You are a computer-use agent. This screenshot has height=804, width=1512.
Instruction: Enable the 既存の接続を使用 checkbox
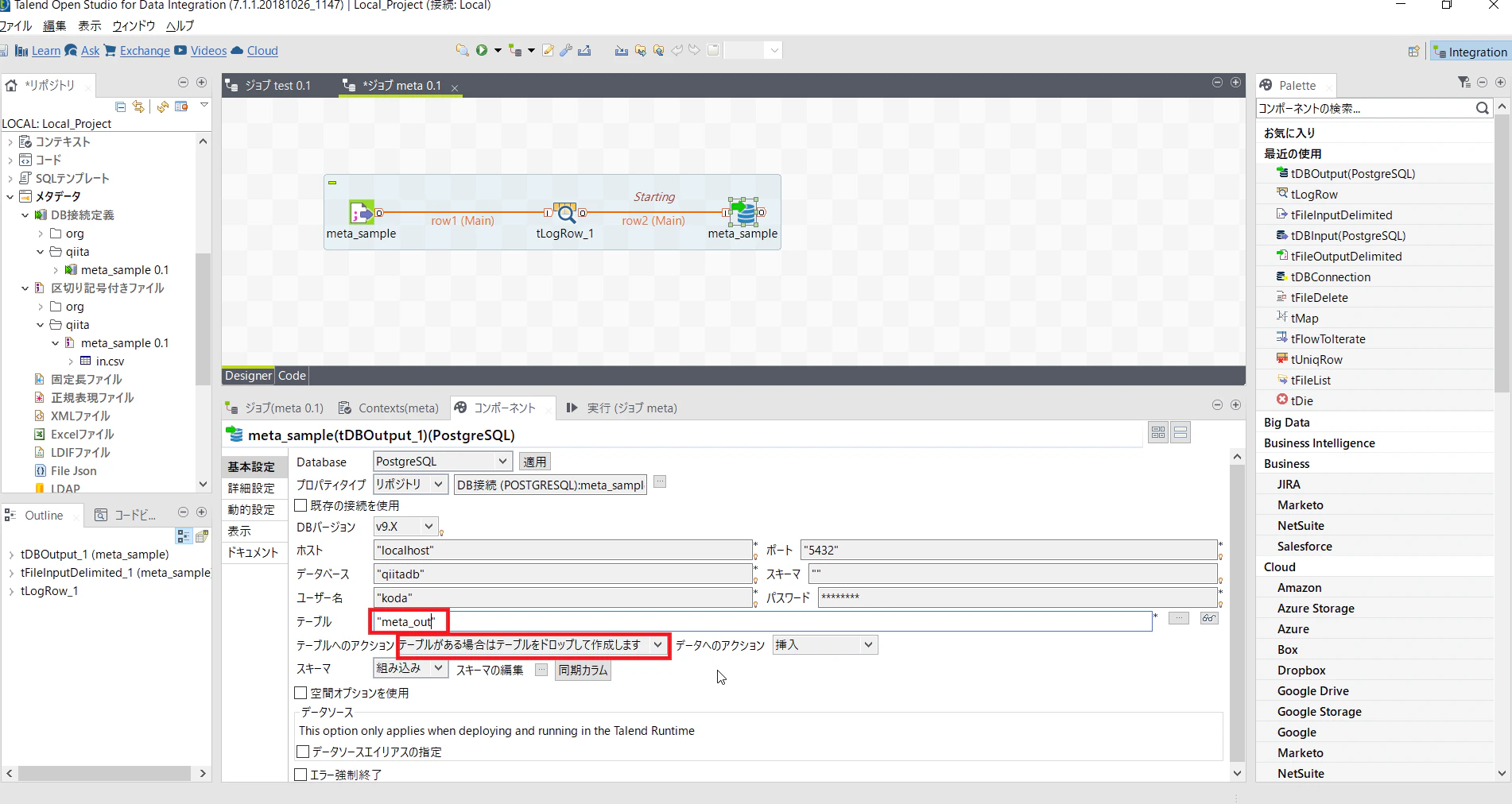click(301, 505)
